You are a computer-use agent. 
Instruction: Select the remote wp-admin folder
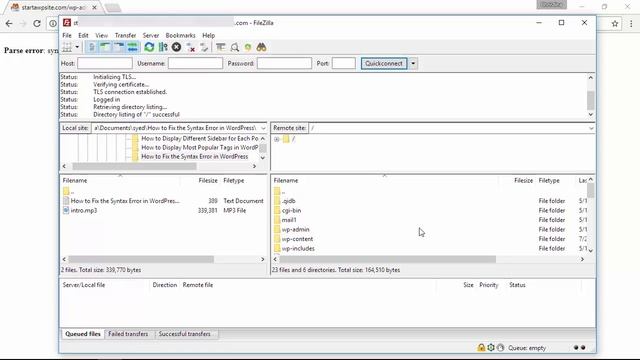coord(295,229)
